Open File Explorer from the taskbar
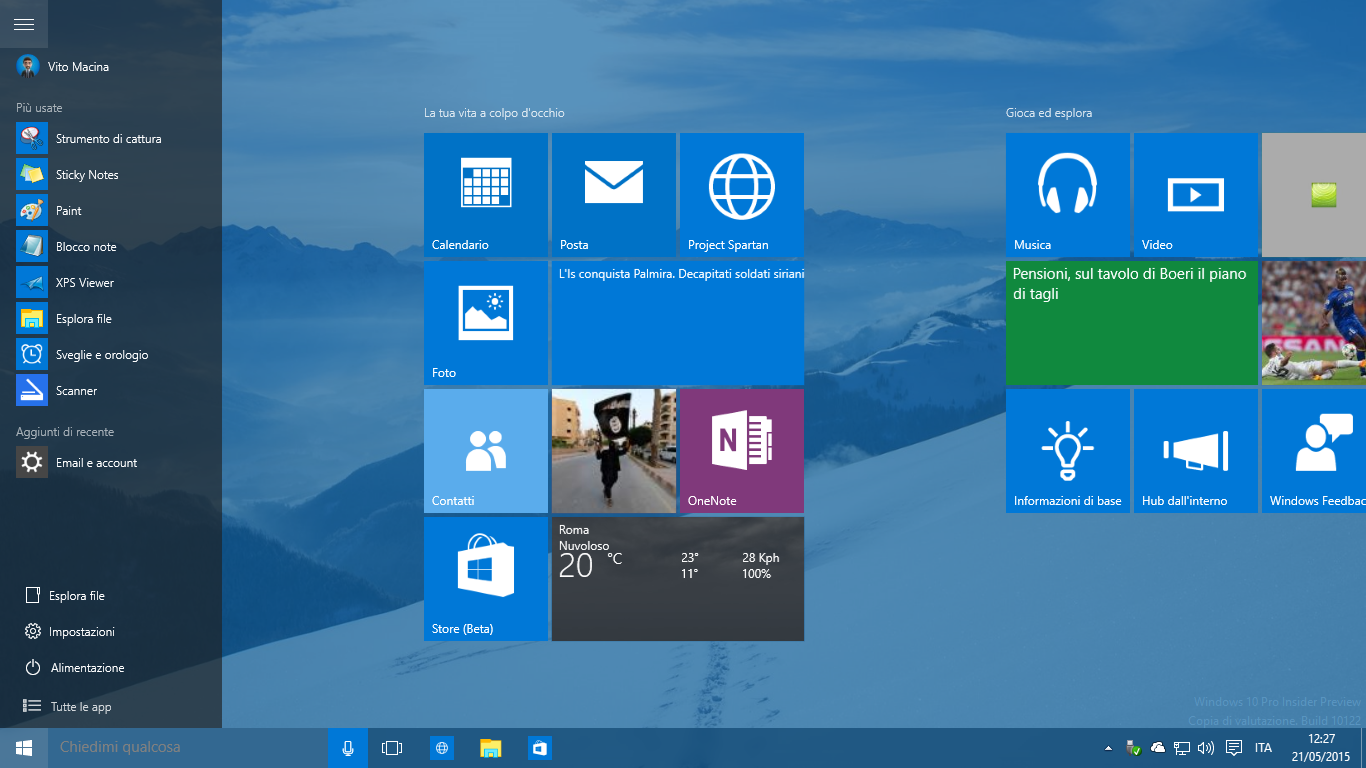Image resolution: width=1366 pixels, height=768 pixels. click(490, 748)
